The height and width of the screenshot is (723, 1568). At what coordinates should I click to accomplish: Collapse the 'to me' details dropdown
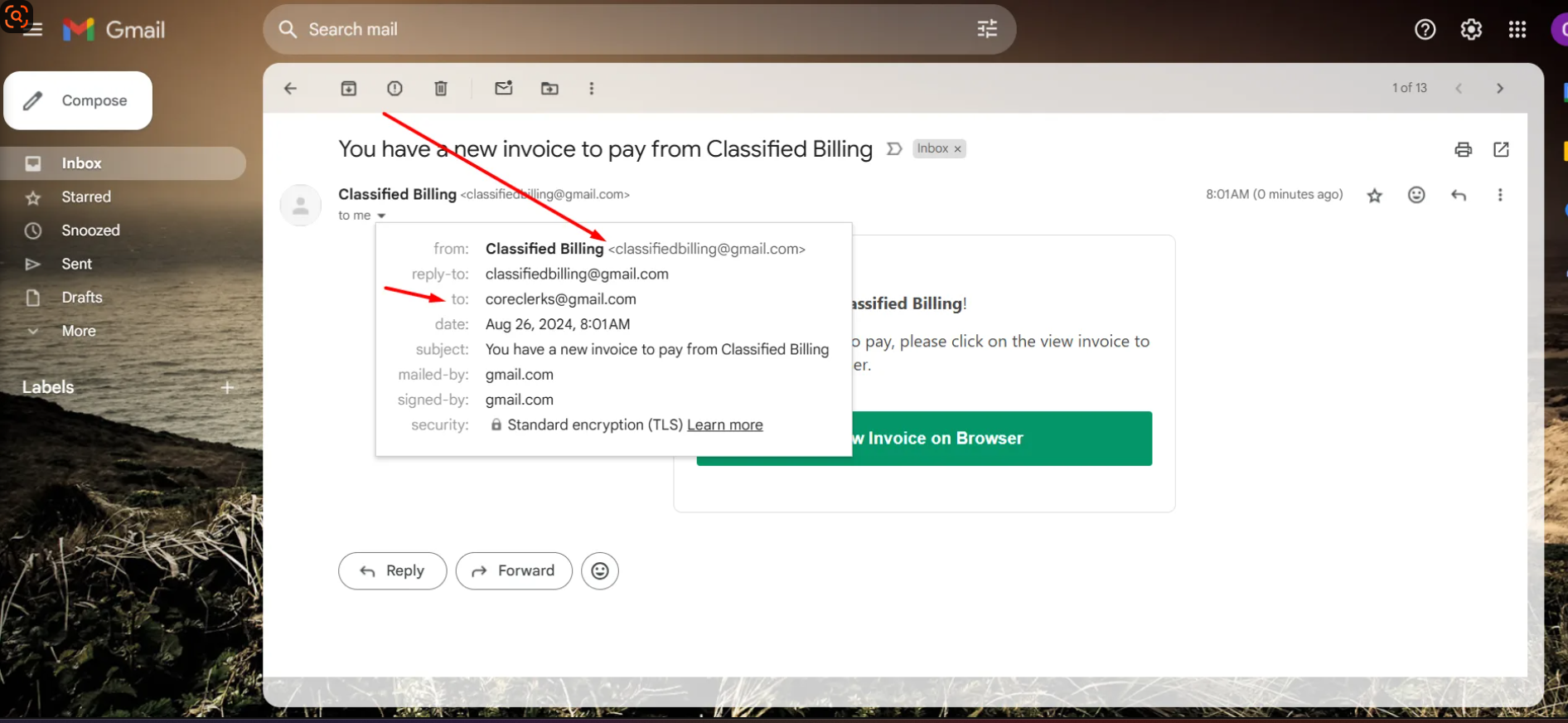click(x=381, y=216)
